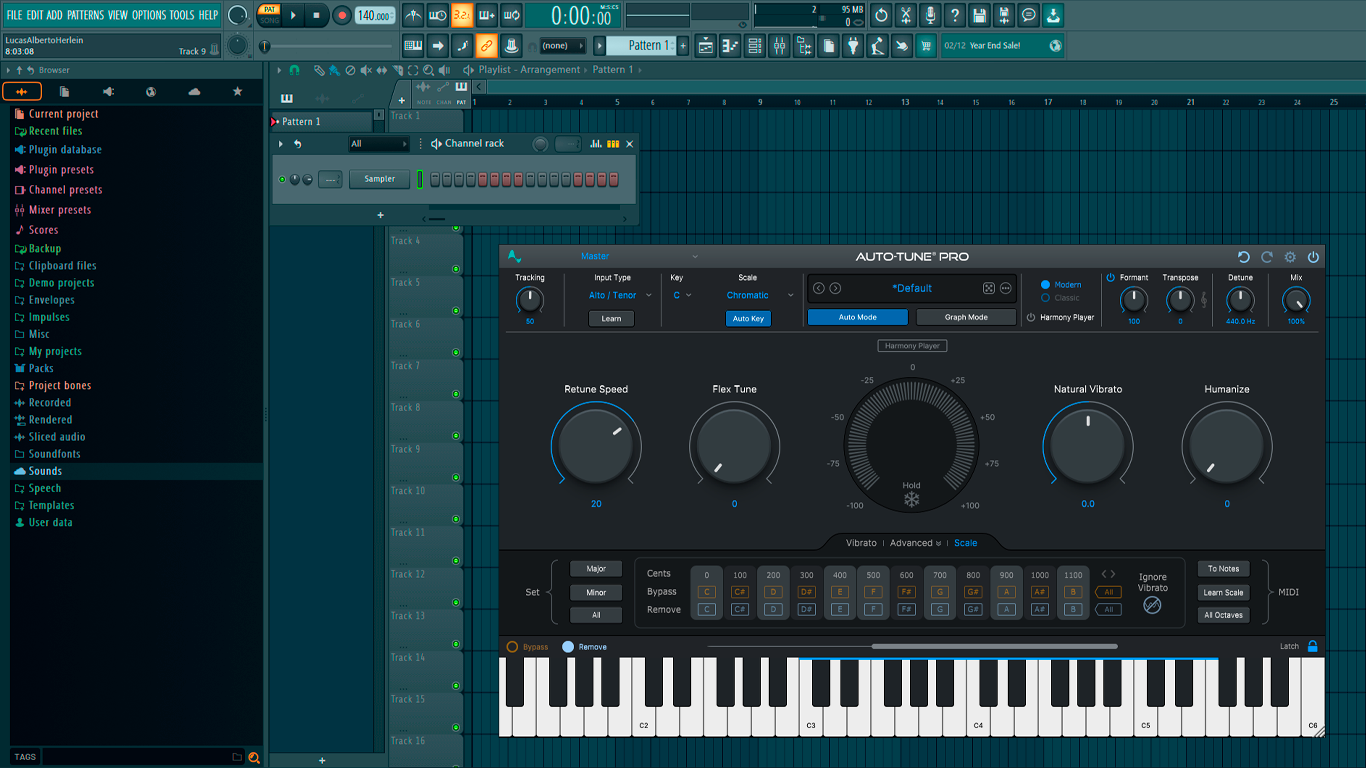
Task: Open the mixer view icon in the toolbar
Action: click(x=779, y=46)
